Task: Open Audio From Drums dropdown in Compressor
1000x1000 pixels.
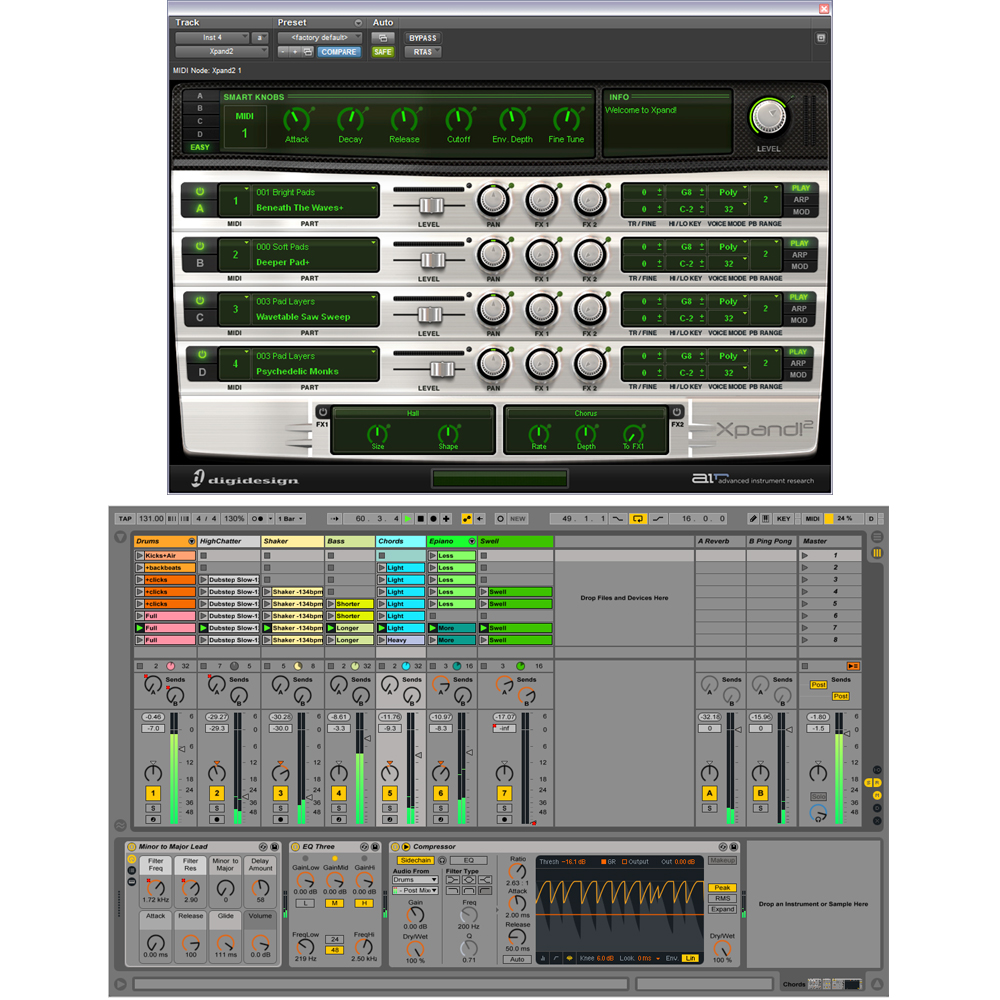Action: (x=415, y=880)
